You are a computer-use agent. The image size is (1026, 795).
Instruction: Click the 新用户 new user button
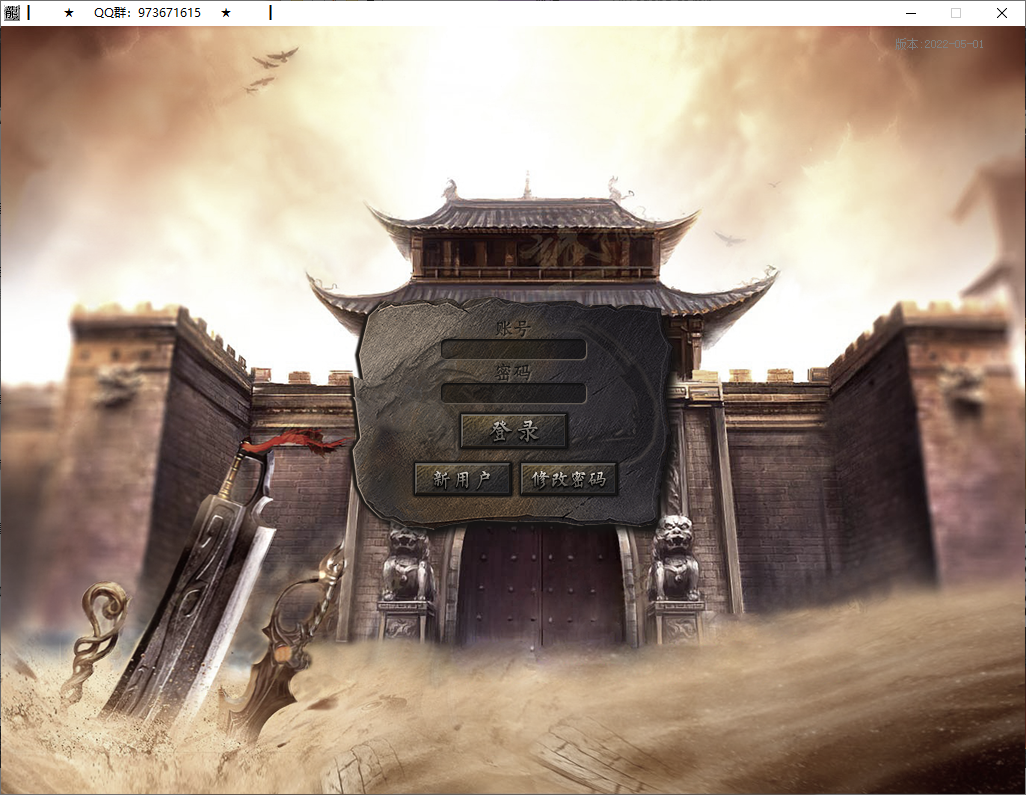(x=462, y=478)
